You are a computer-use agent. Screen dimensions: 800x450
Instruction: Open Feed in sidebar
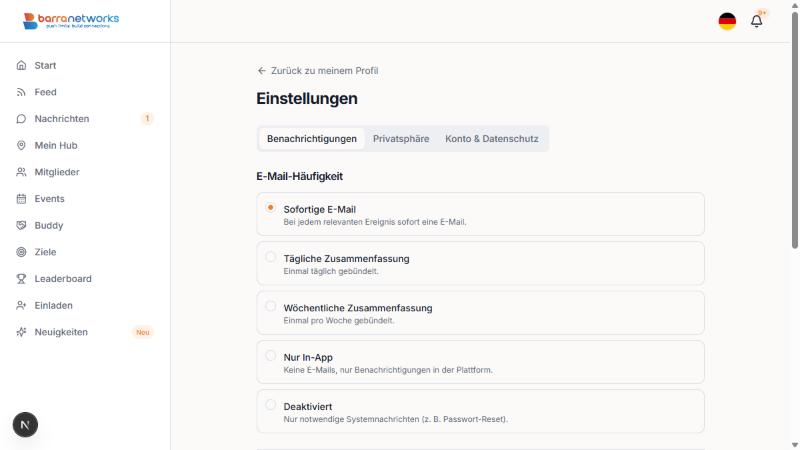[x=85, y=92]
